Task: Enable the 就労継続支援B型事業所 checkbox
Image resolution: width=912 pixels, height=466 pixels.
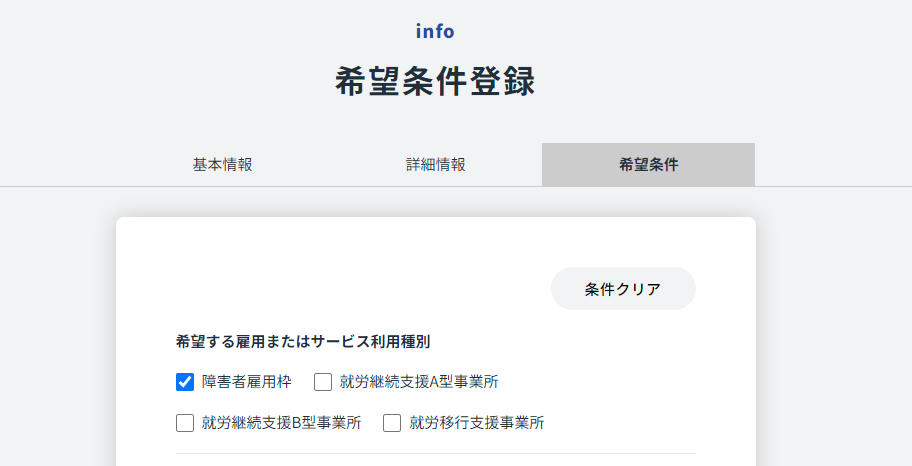Action: click(x=185, y=423)
